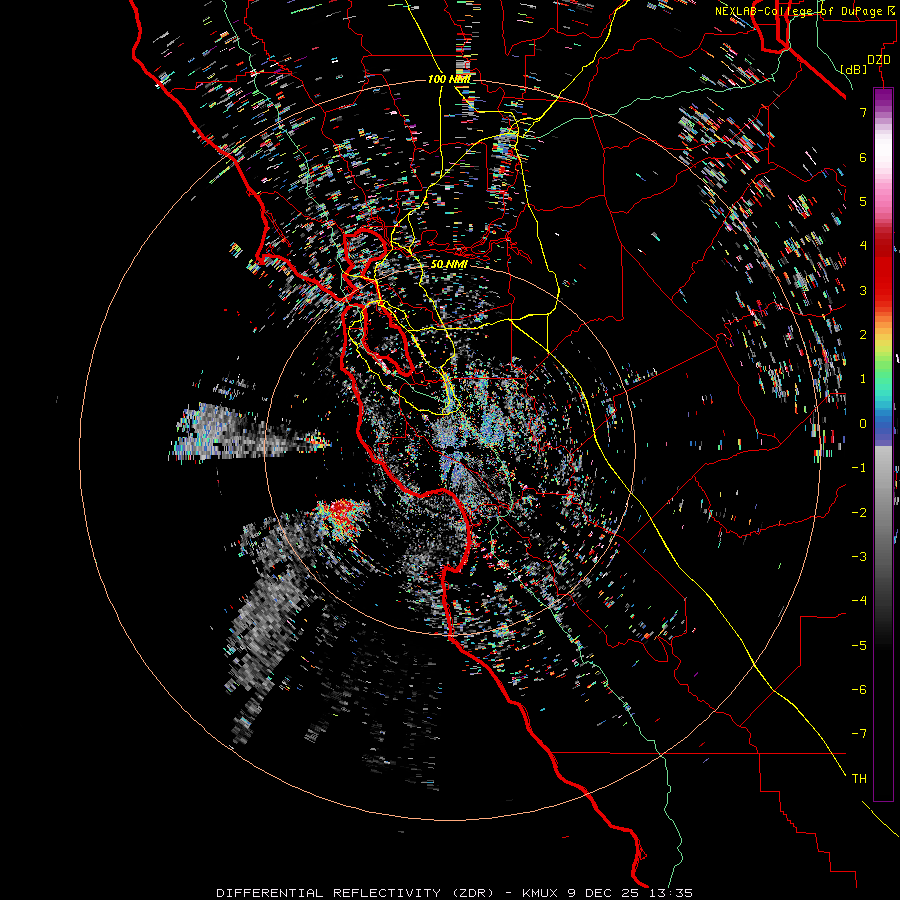The height and width of the screenshot is (900, 900).
Task: Click the "-4" value on the color scale
Action: pyautogui.click(x=859, y=600)
